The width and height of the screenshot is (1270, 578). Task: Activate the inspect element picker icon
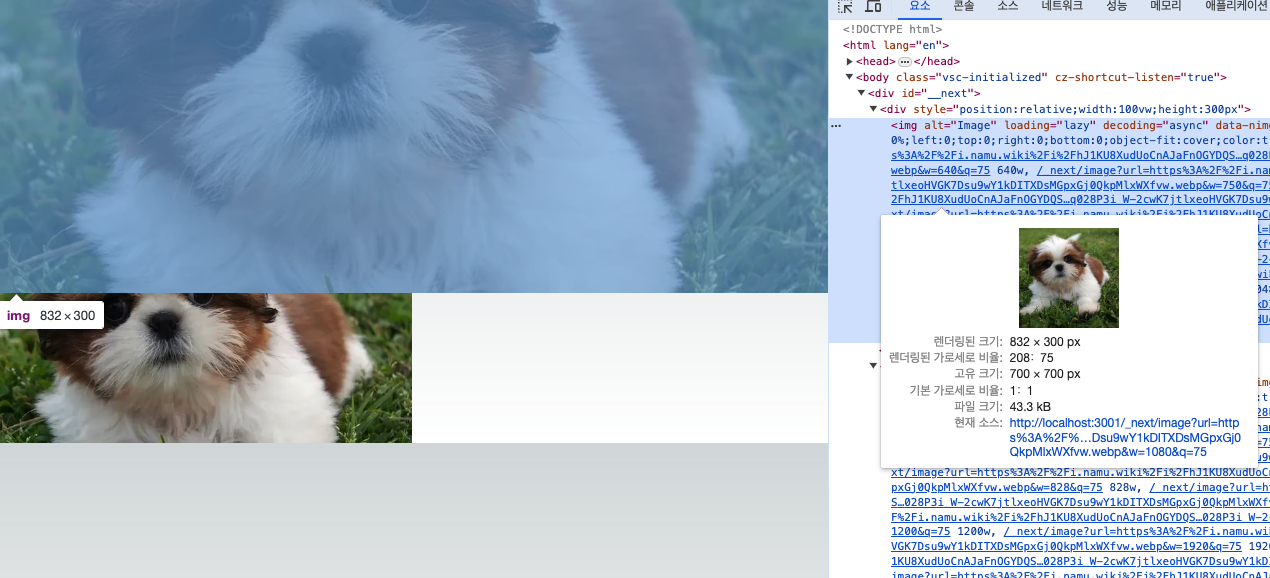tap(846, 6)
